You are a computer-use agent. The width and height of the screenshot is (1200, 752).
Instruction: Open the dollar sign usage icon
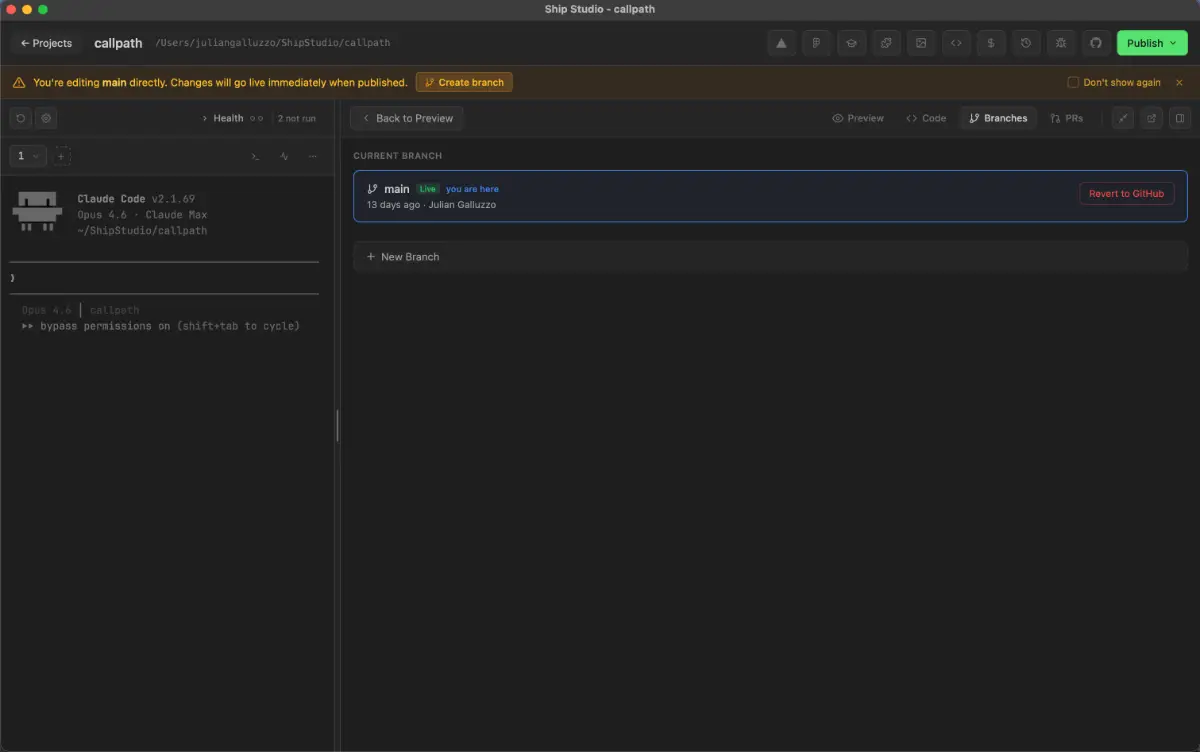[x=991, y=43]
